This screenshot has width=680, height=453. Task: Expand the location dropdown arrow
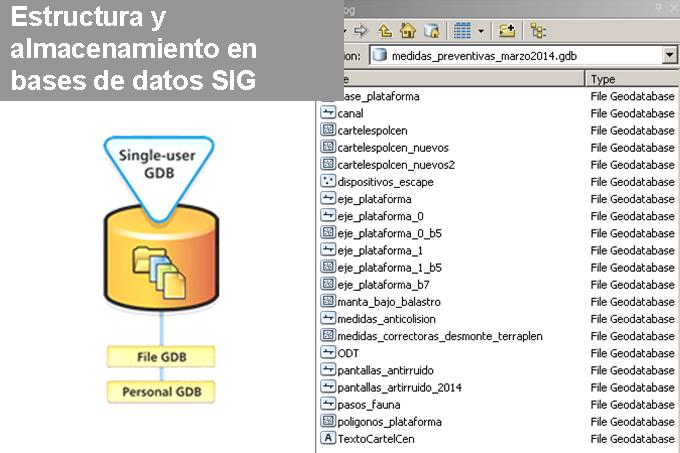670,55
